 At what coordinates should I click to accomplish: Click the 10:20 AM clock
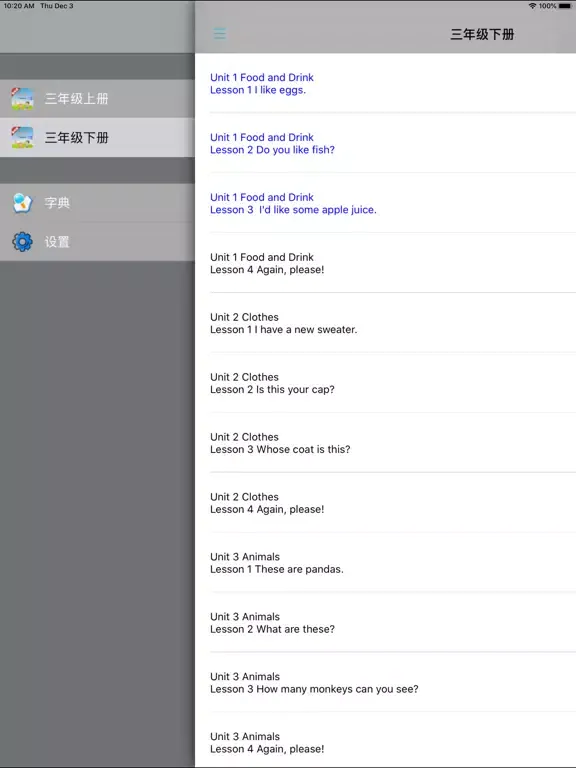(19, 6)
